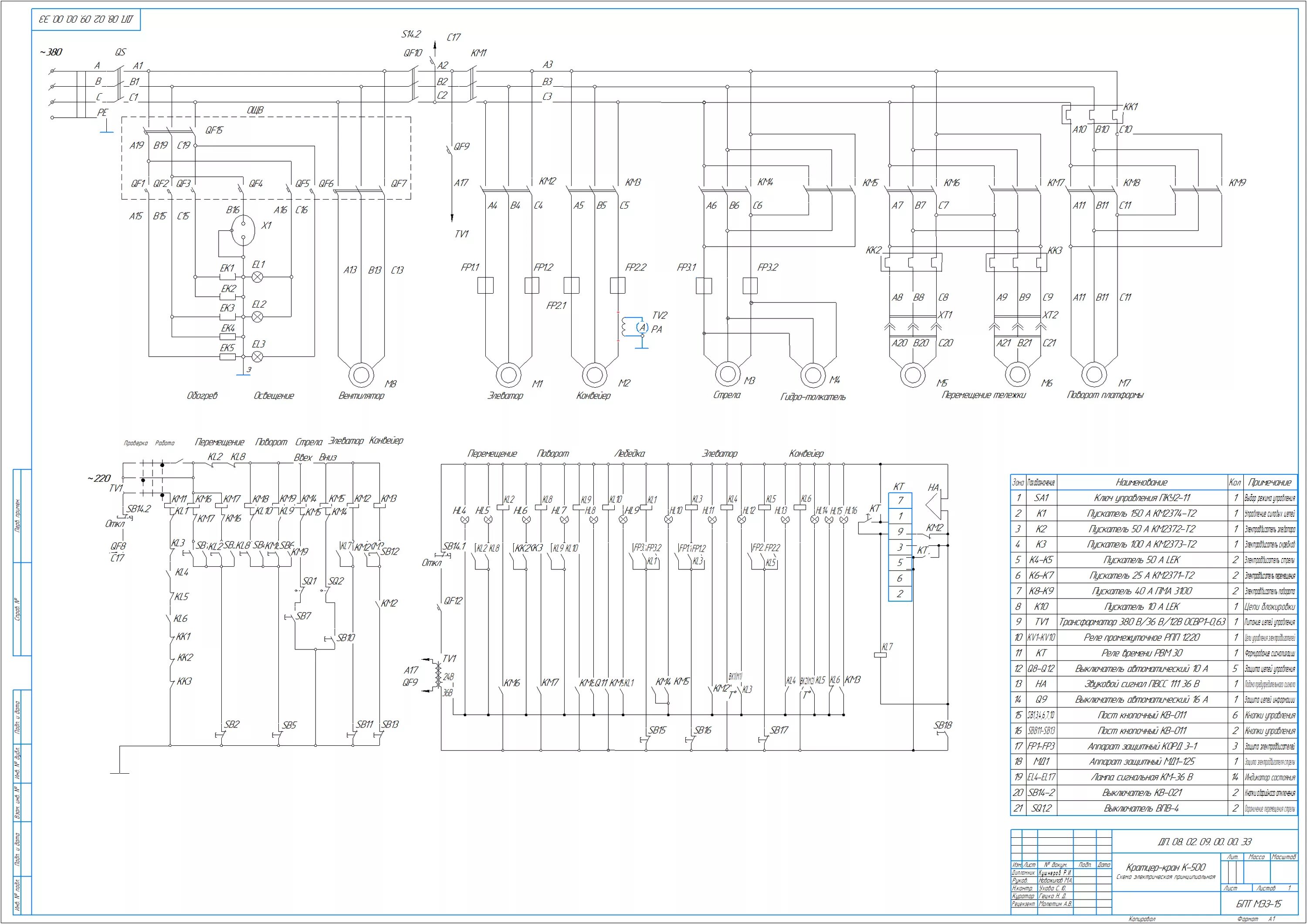The height and width of the screenshot is (924, 1307).
Task: Click the 'ОЩВ' dashed panel label
Action: pyautogui.click(x=255, y=110)
